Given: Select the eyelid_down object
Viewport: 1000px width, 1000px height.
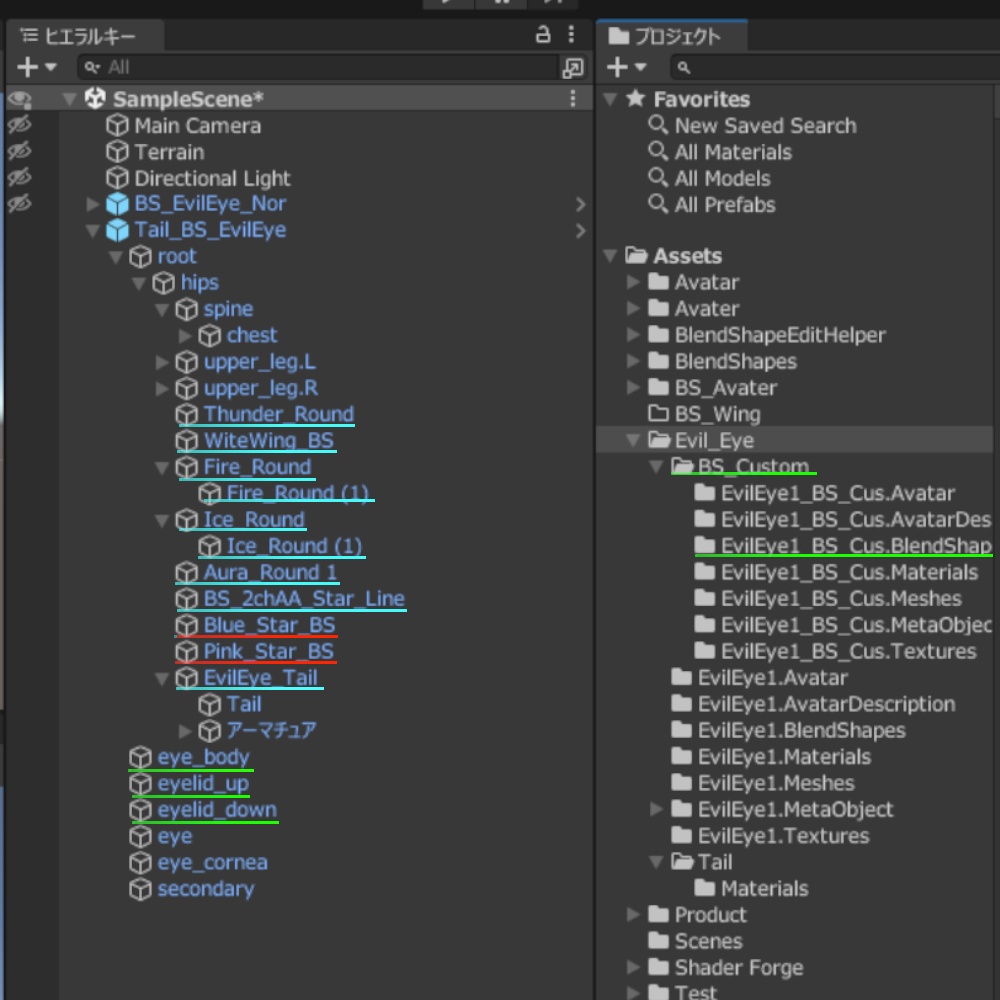Looking at the screenshot, I should pyautogui.click(x=217, y=809).
